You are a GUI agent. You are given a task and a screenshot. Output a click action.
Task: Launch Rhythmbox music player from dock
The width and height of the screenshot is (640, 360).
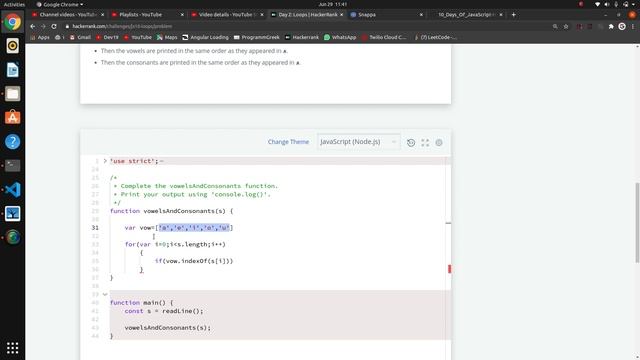click(x=12, y=46)
